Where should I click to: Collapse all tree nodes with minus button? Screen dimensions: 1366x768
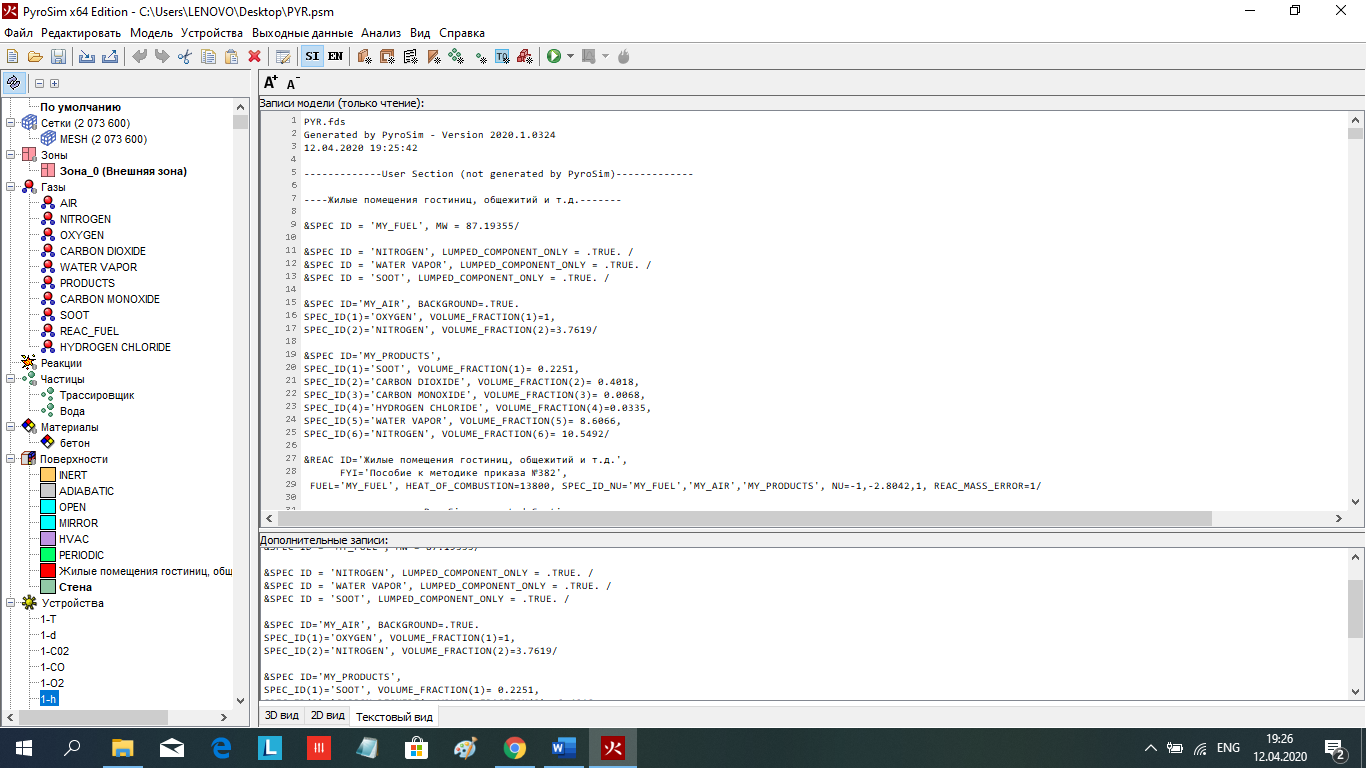pyautogui.click(x=40, y=84)
